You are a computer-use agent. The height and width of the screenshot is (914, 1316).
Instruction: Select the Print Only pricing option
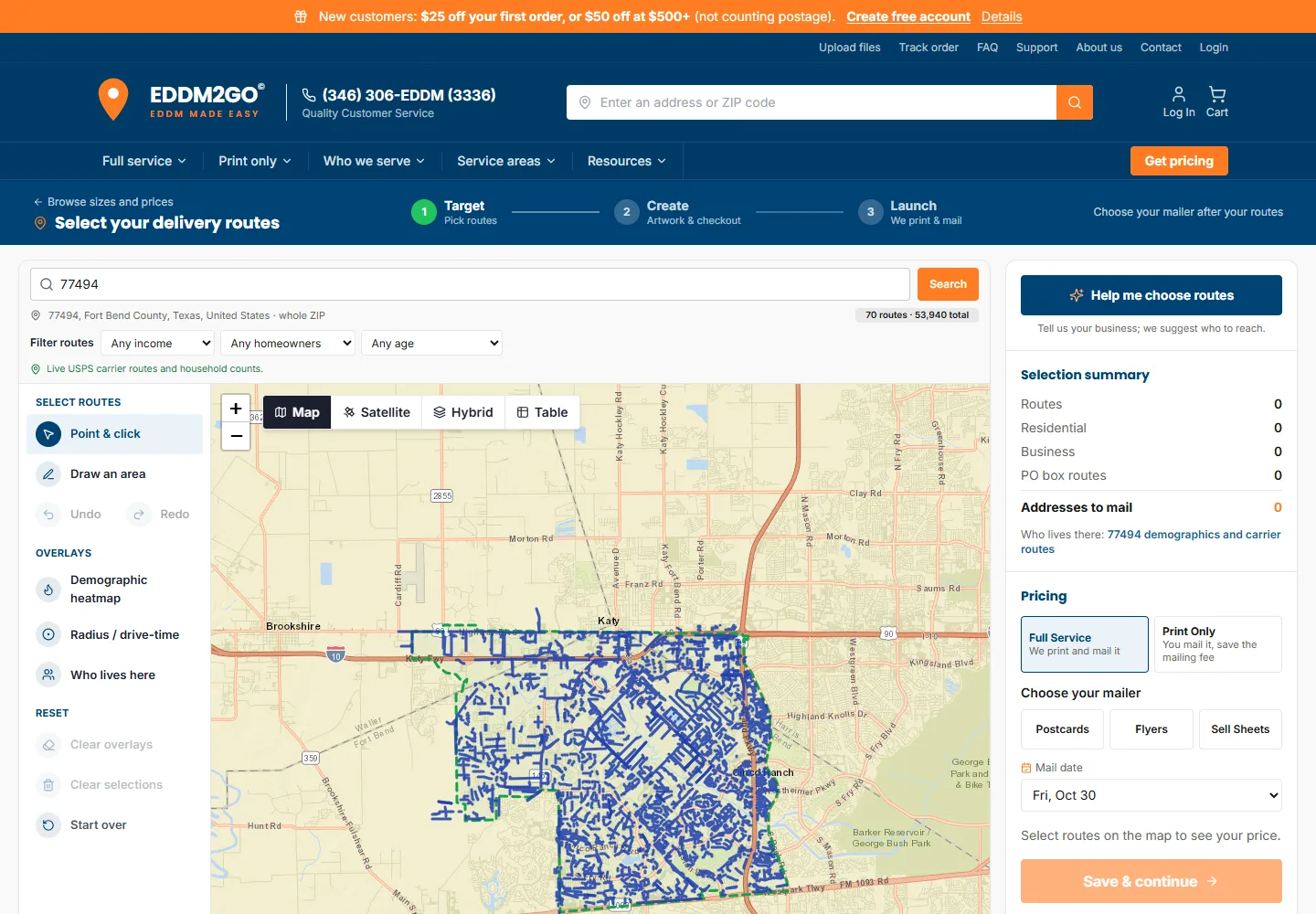point(1217,644)
